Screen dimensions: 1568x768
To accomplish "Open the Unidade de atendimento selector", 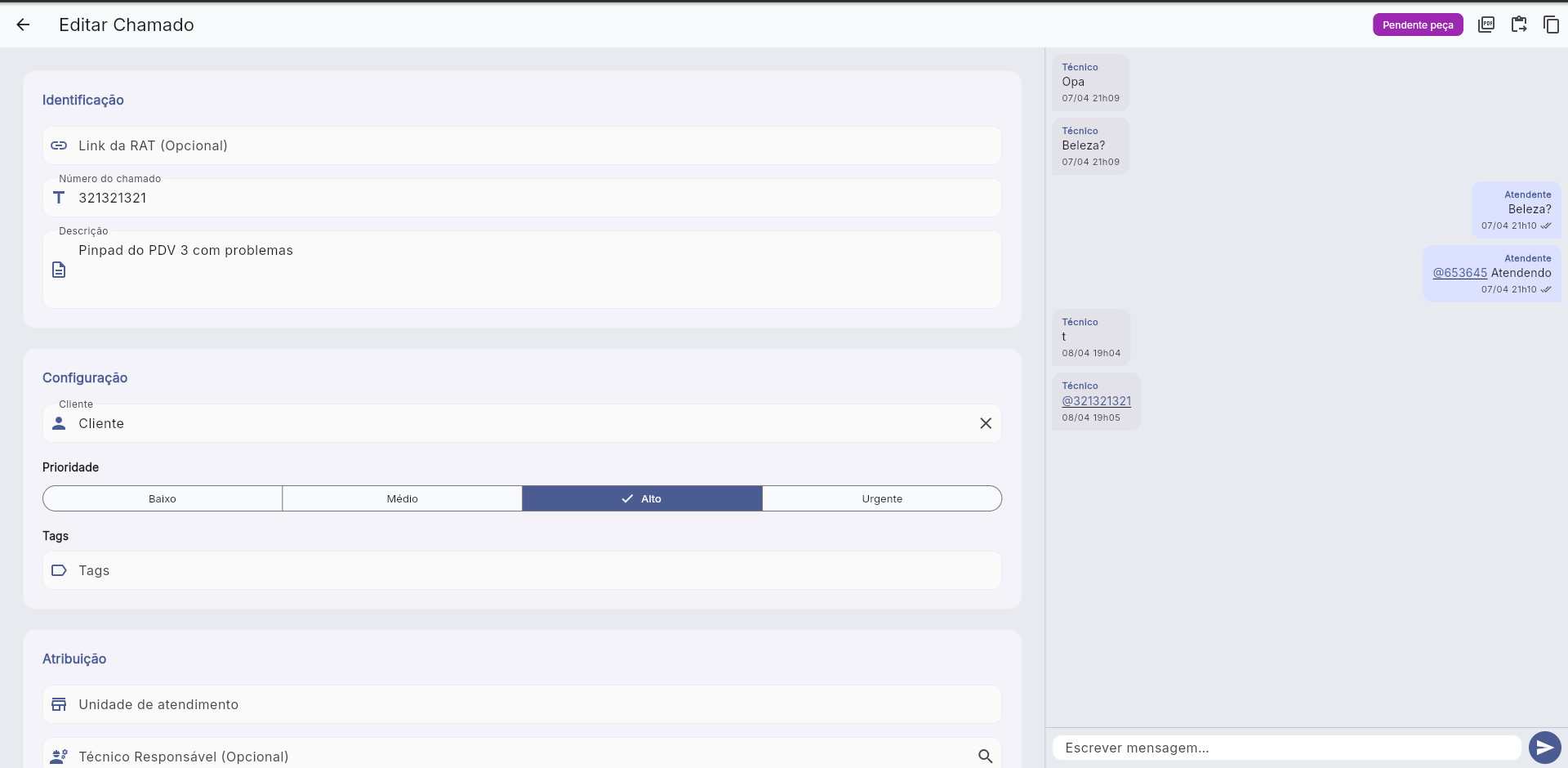I will point(523,704).
